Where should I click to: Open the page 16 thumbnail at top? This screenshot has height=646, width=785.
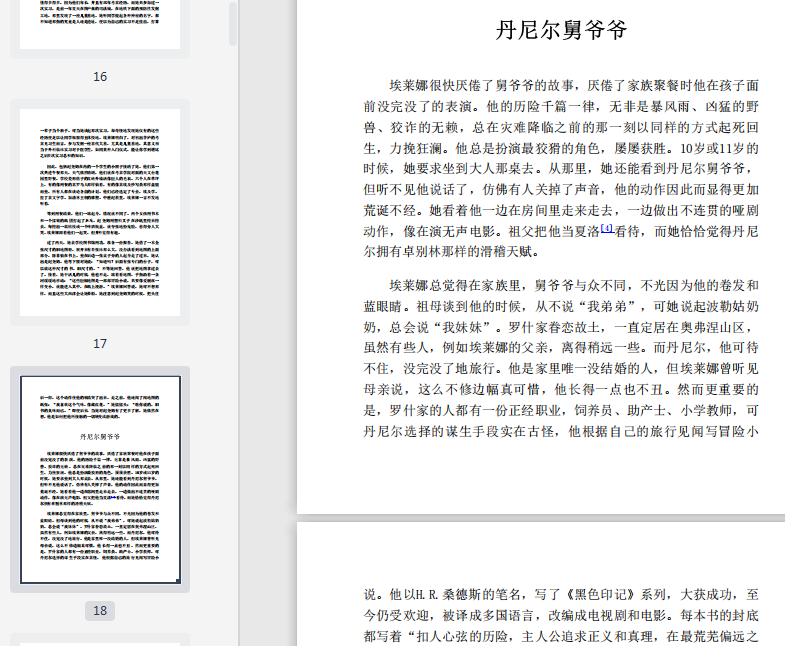(x=100, y=24)
